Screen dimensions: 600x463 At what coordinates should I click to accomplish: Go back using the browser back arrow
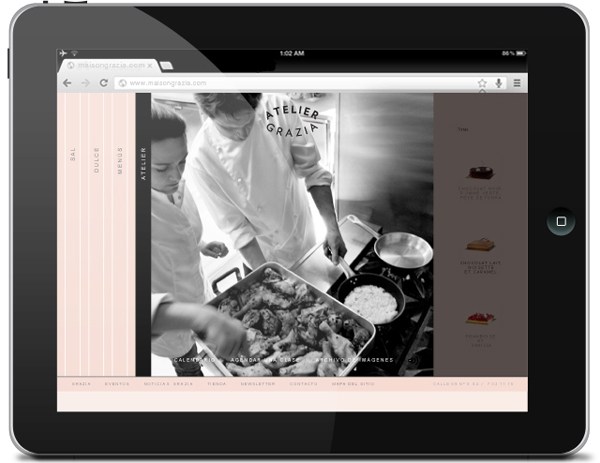(x=67, y=83)
